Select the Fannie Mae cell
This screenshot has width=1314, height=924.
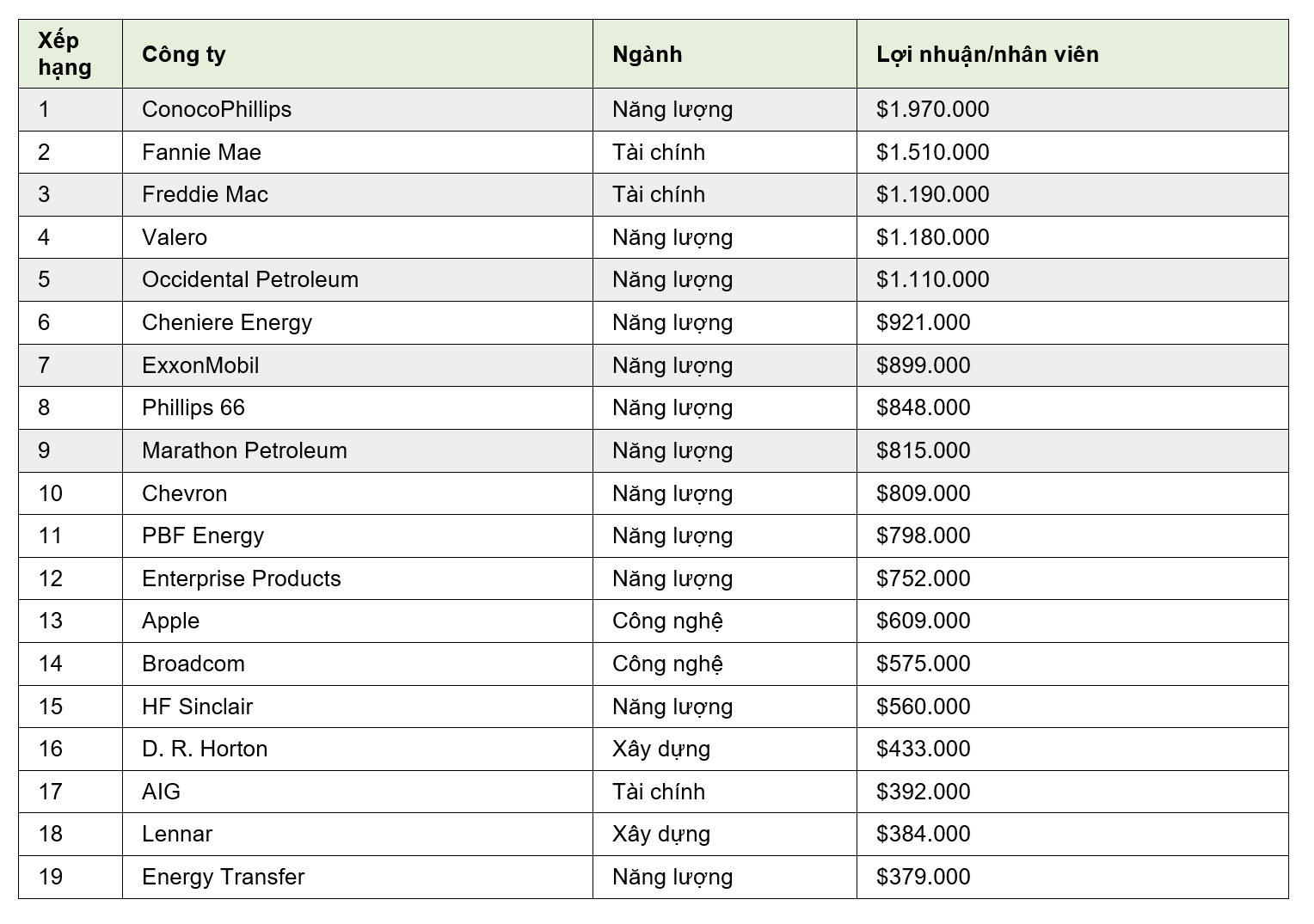tap(201, 152)
